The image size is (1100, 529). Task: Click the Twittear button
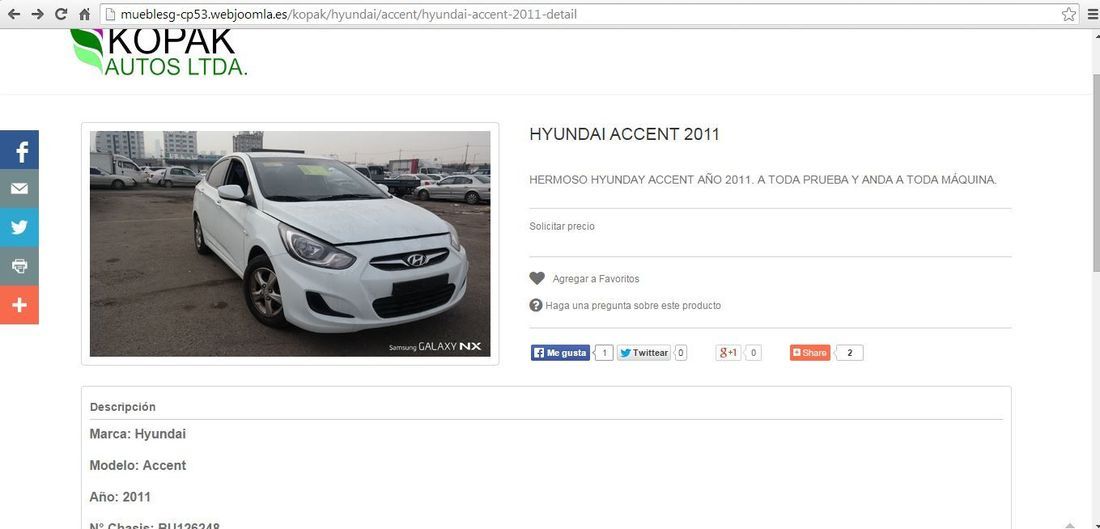click(x=644, y=353)
